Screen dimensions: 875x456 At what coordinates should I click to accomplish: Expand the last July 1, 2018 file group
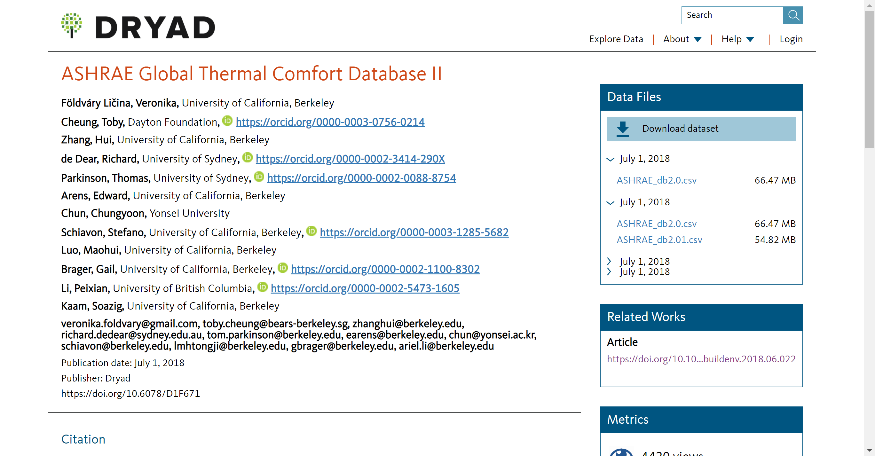pyautogui.click(x=609, y=272)
